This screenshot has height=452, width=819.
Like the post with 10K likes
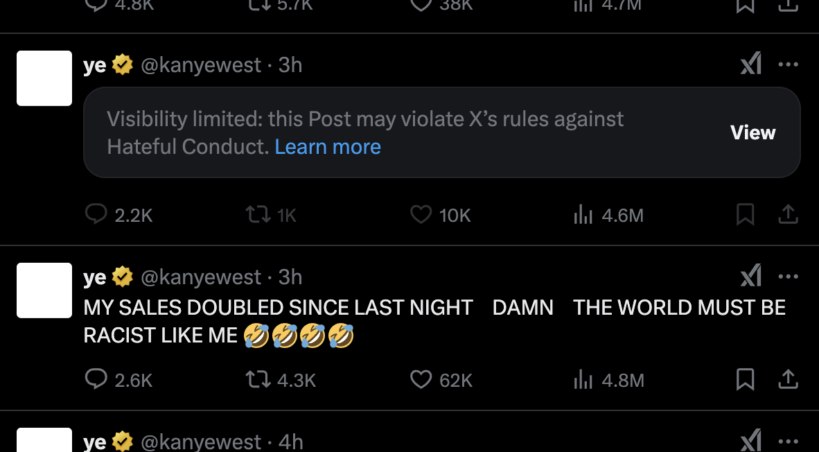coord(421,215)
